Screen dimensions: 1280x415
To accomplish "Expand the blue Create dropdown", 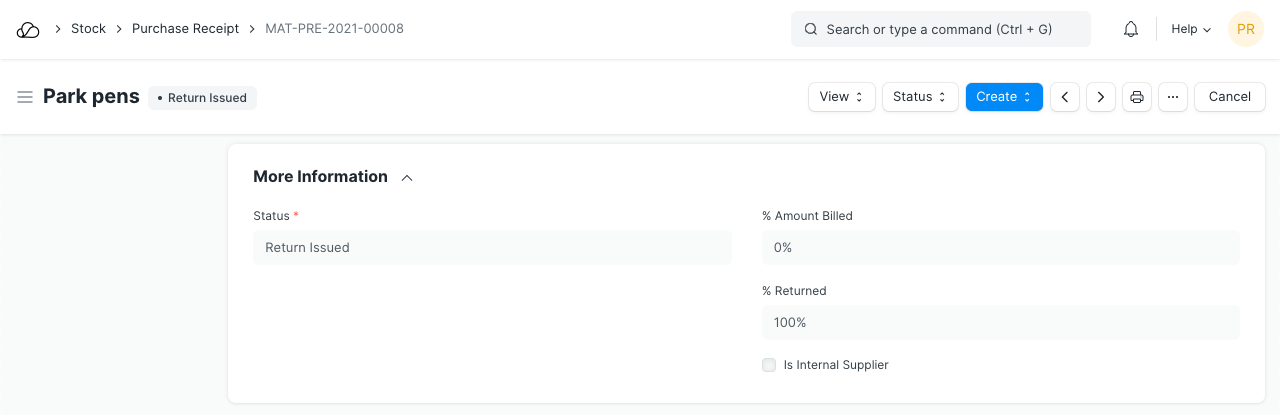I will click(1004, 97).
